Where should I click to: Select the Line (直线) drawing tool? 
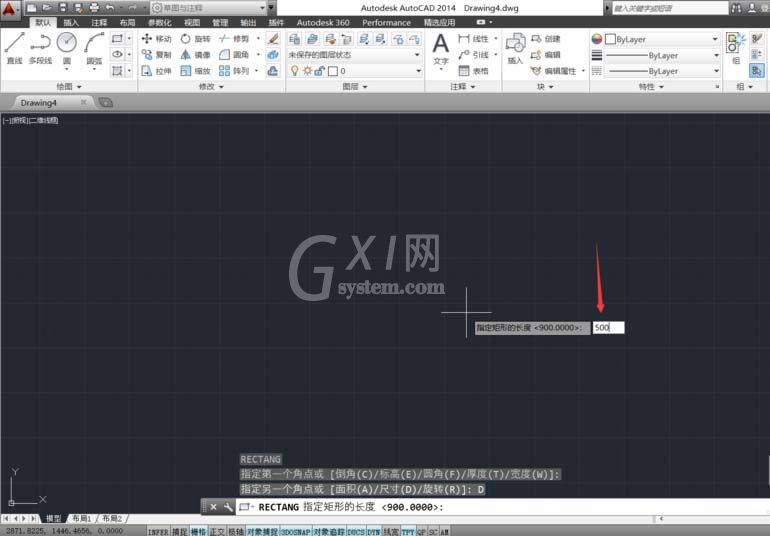click(x=14, y=48)
